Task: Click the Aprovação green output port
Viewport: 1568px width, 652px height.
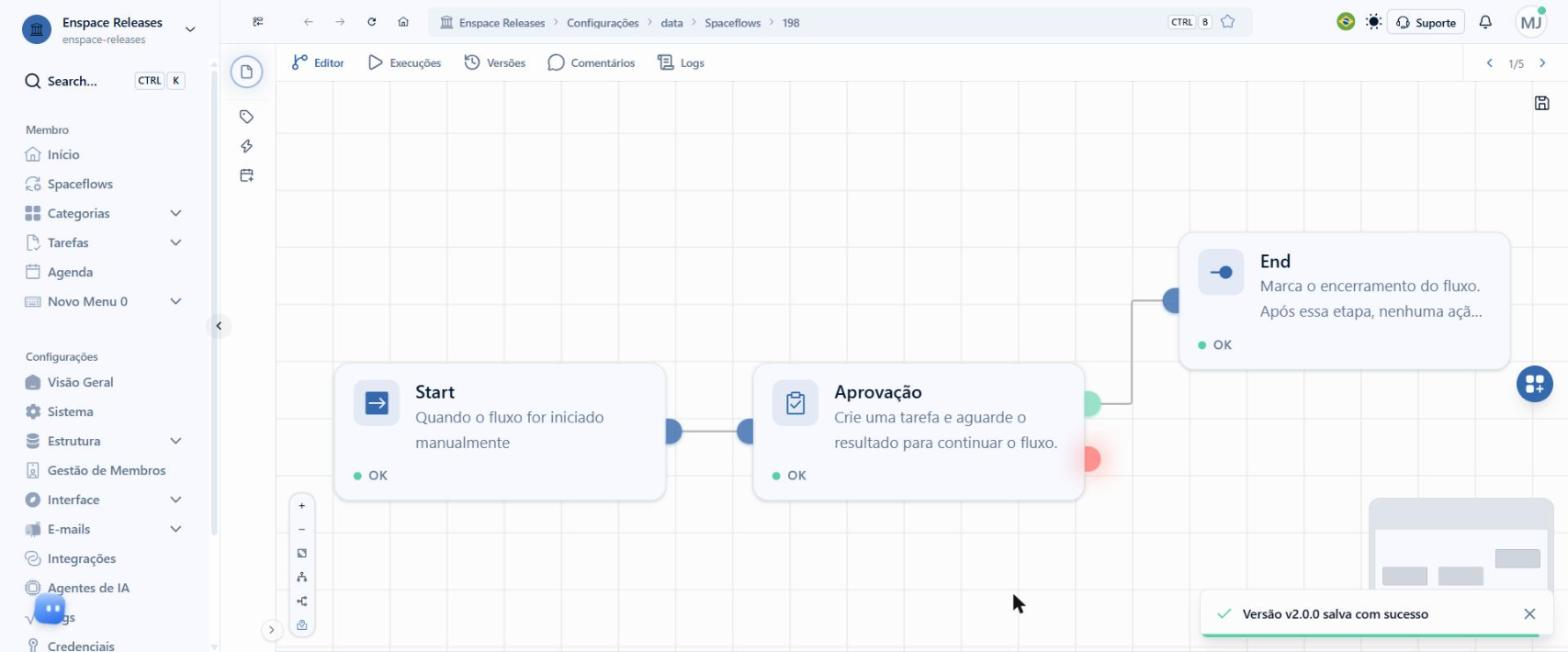Action: (x=1091, y=404)
